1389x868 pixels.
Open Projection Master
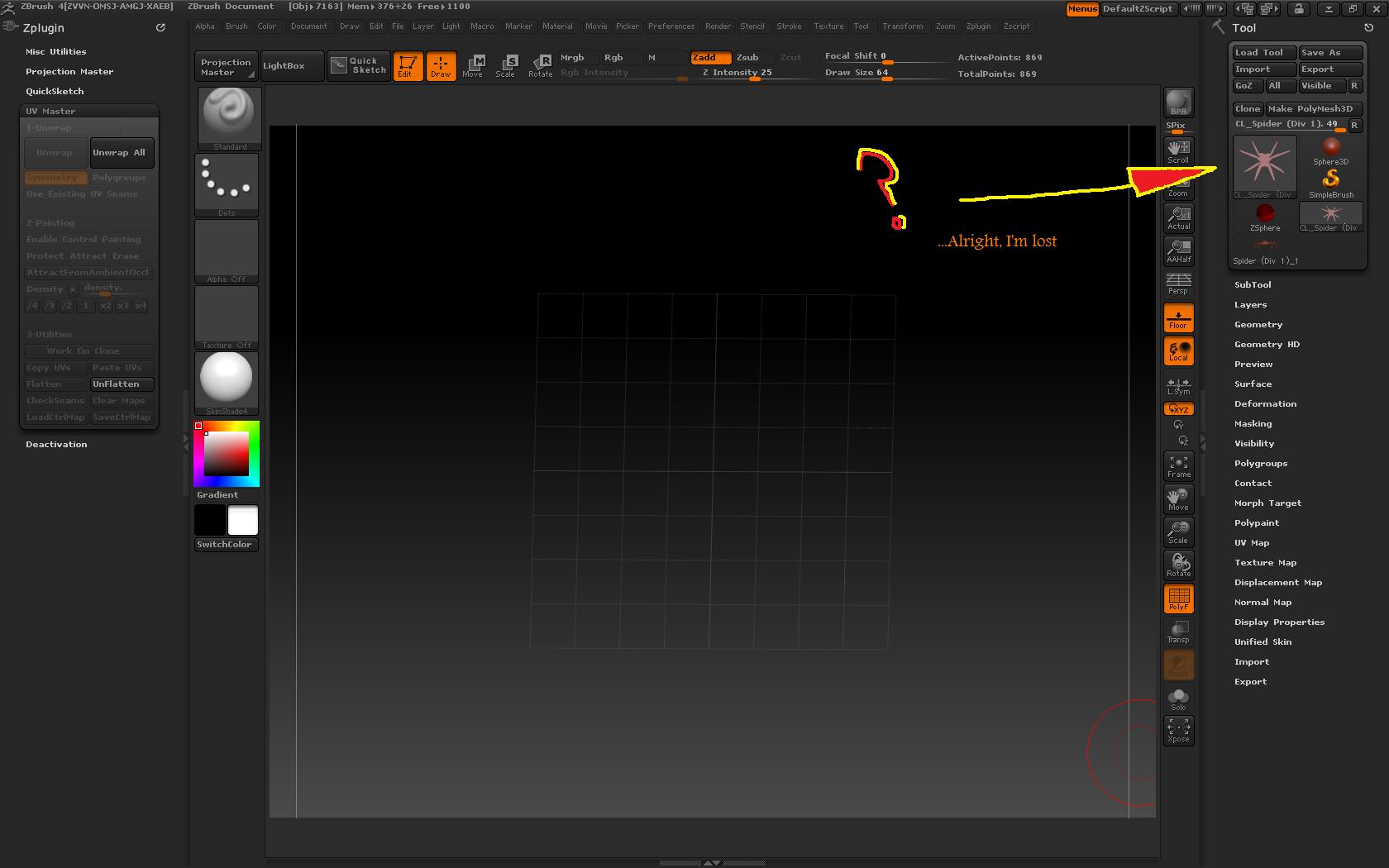[226, 67]
